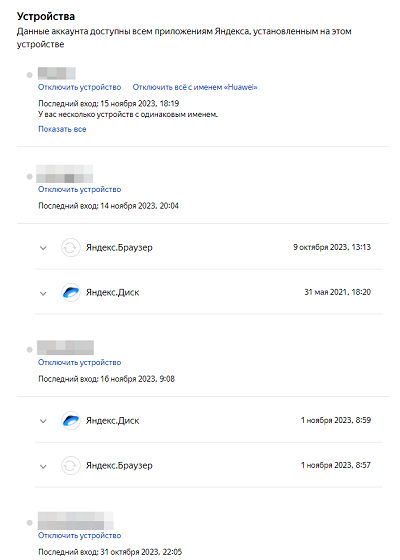Disconnect the device last seen 16 ноября 2023
The image size is (400, 560).
[80, 362]
